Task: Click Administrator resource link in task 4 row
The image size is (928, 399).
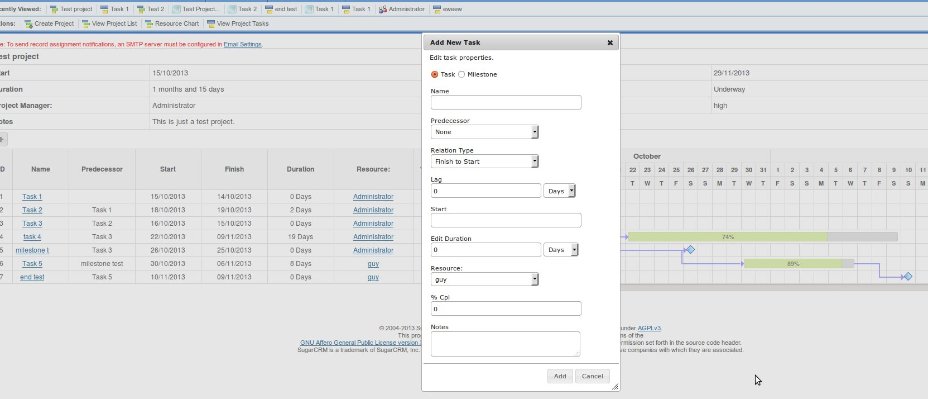Action: pos(373,237)
